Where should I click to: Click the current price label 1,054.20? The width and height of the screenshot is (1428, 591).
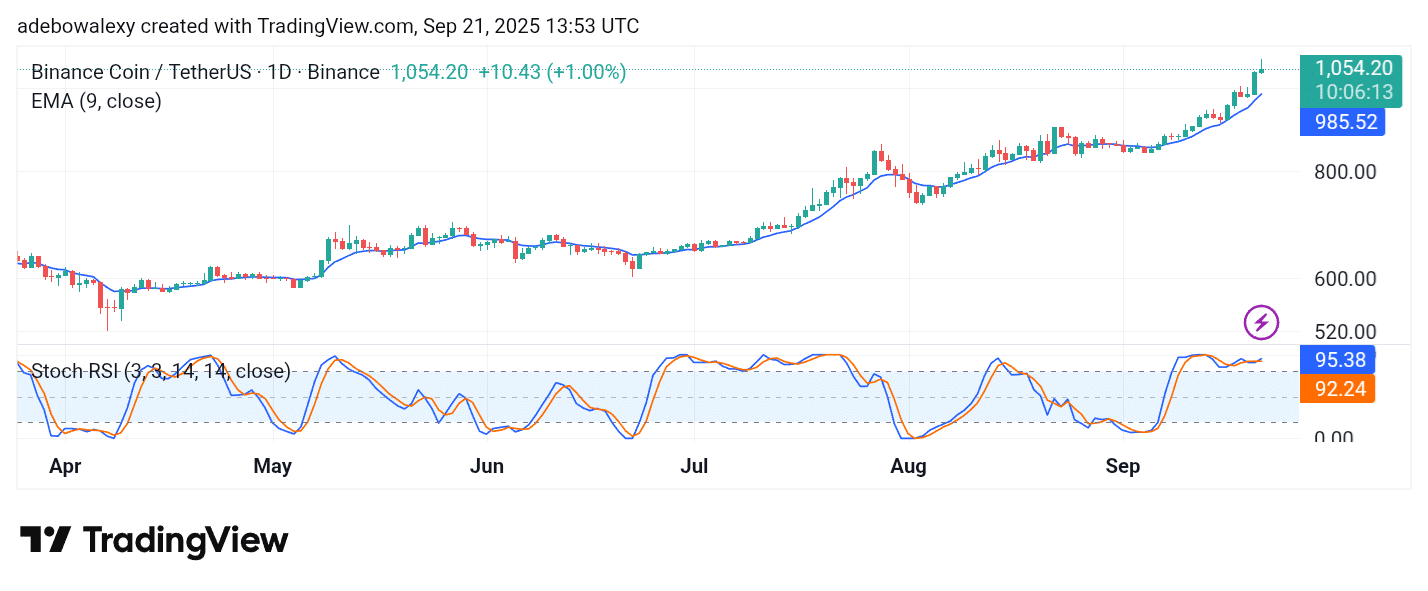(x=1353, y=68)
